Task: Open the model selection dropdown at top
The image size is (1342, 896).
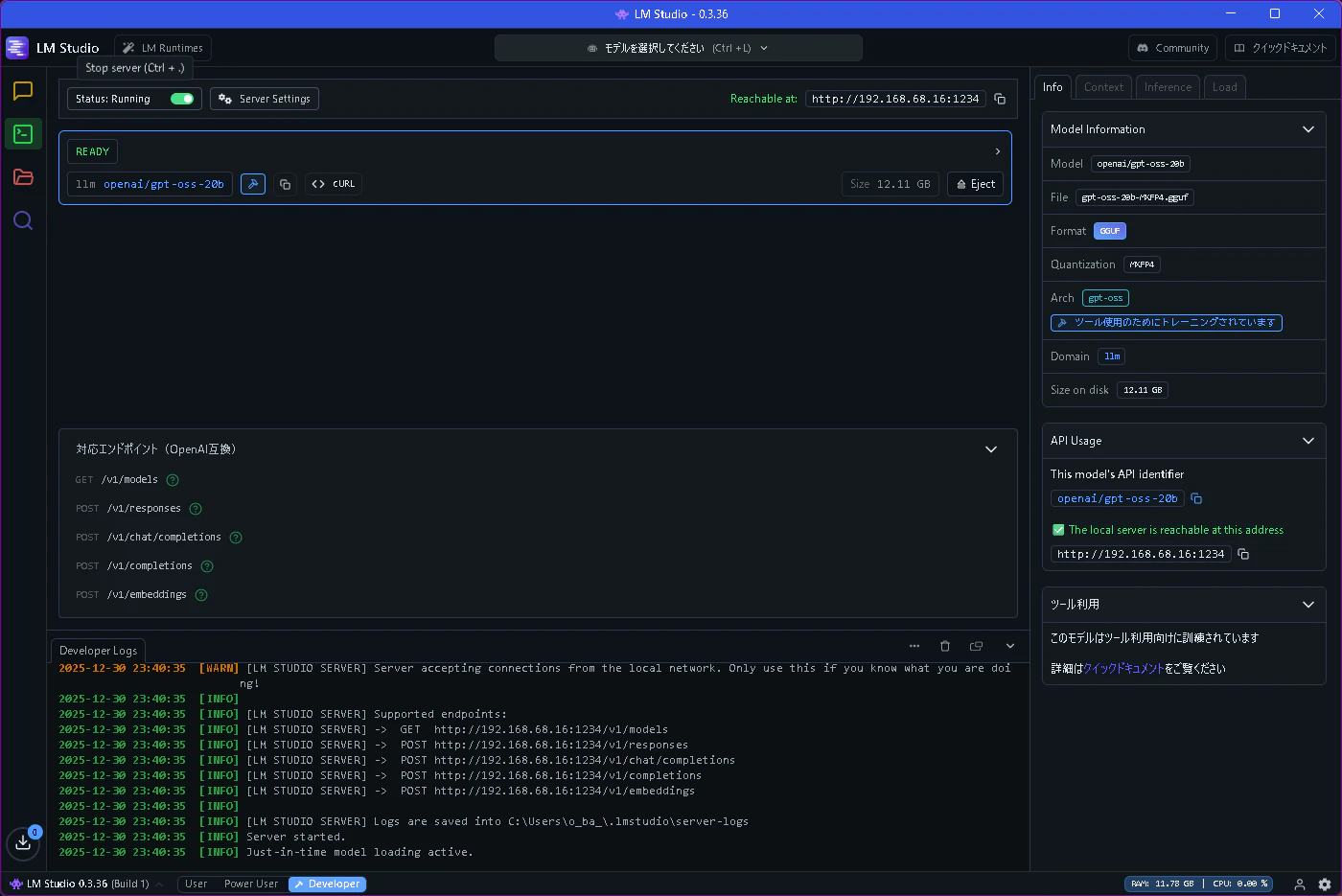Action: click(x=679, y=48)
